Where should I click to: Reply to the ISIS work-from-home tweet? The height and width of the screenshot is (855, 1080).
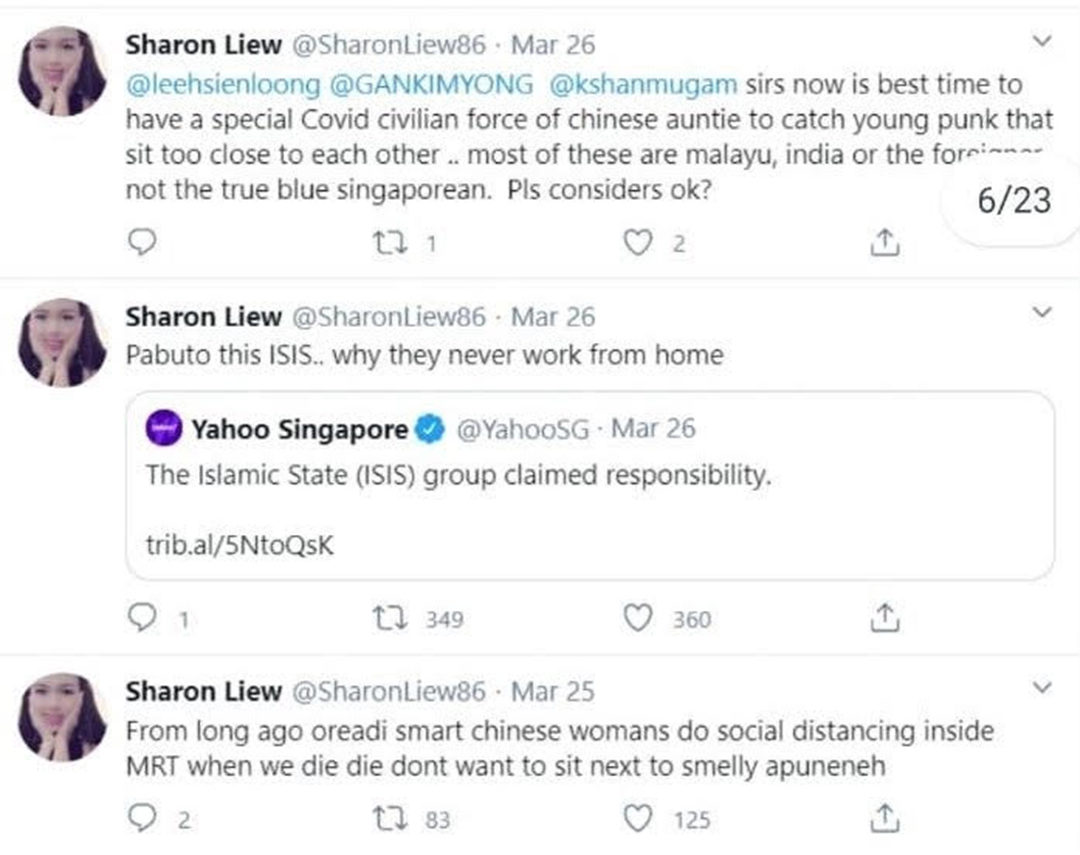coord(146,620)
